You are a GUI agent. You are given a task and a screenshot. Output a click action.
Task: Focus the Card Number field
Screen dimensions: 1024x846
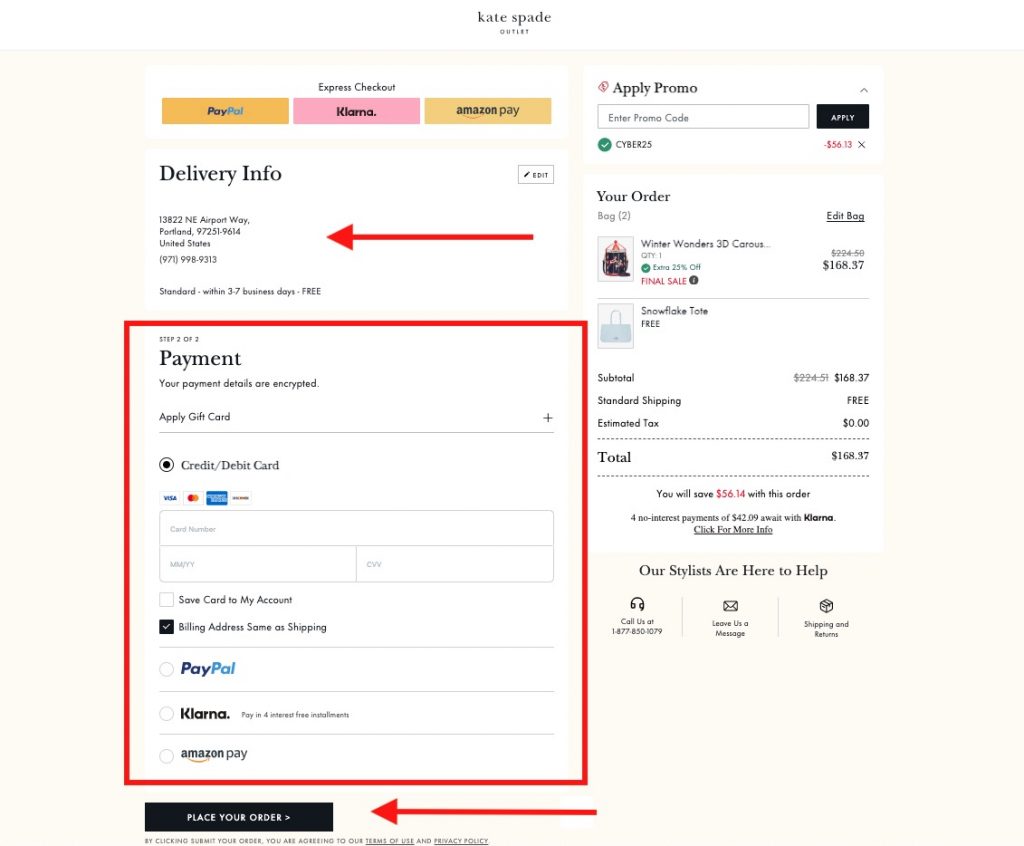click(356, 529)
